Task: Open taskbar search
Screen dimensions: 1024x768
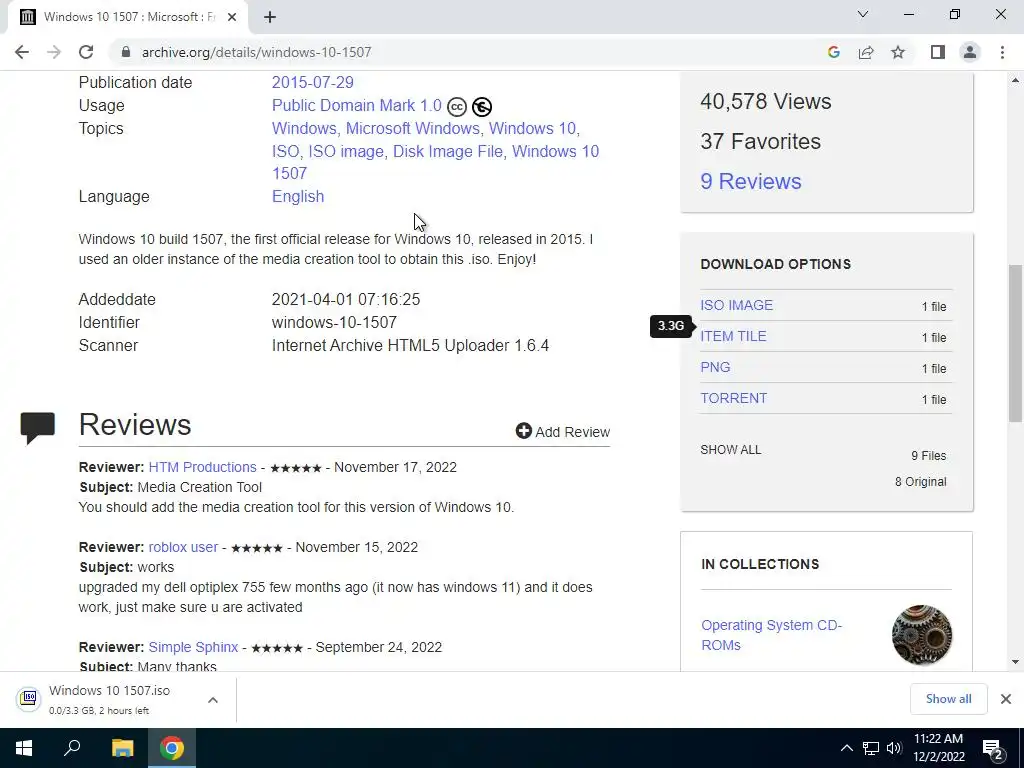Action: (x=72, y=748)
